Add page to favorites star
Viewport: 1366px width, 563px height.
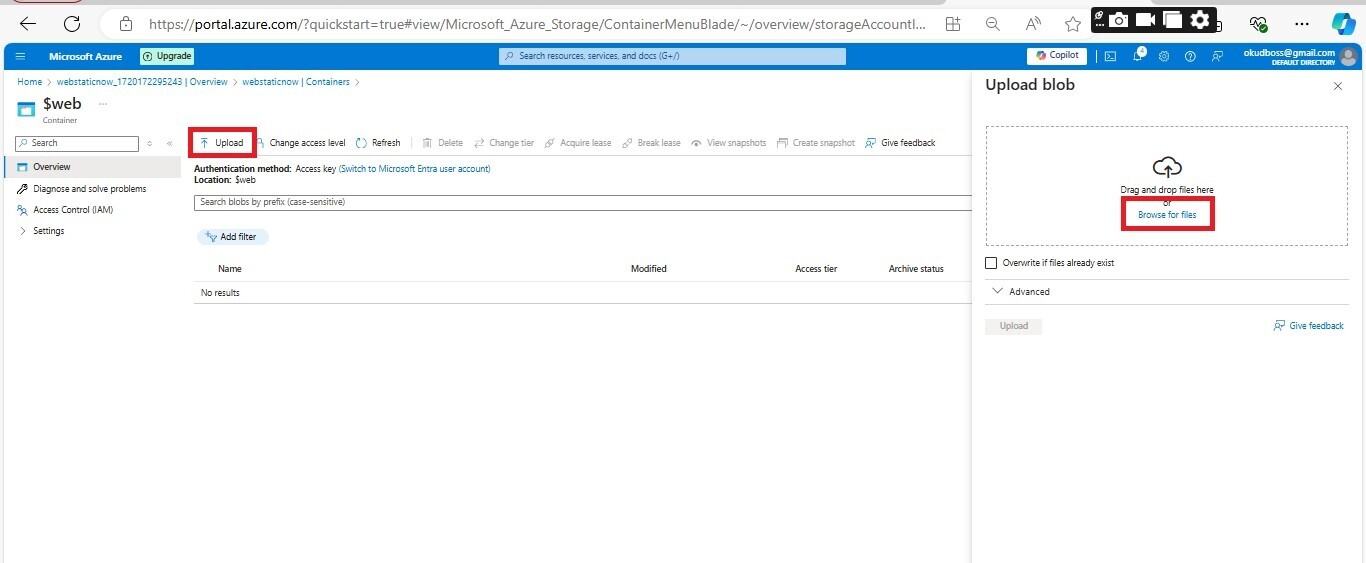(x=1073, y=23)
